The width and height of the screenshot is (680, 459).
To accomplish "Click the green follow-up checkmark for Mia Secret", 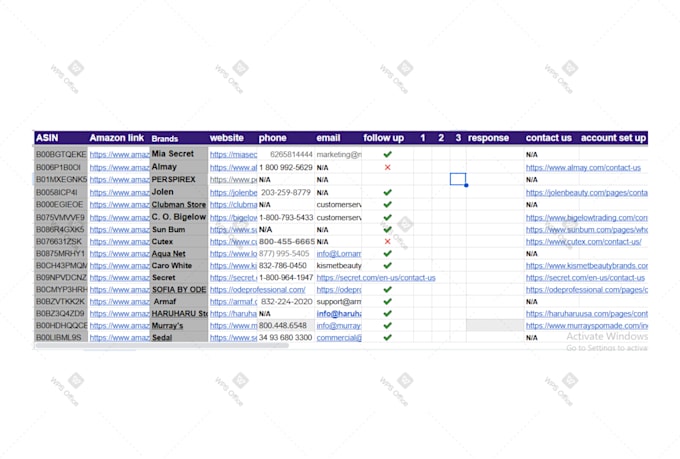I will point(388,154).
